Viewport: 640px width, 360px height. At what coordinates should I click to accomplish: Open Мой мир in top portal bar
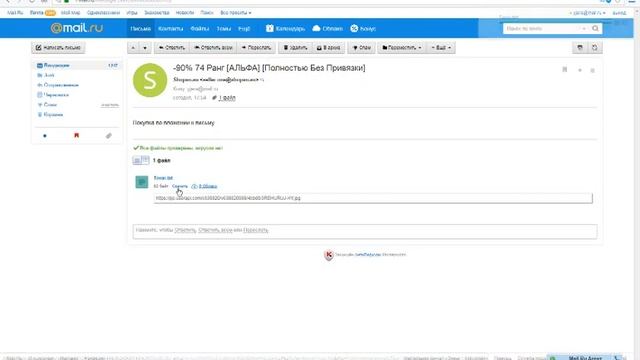coord(71,13)
